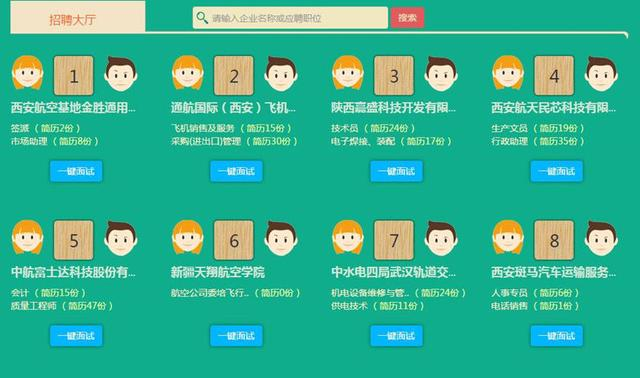Viewport: 640px width, 378px height.
Task: Click the female avatar in booth 7
Action: [348, 238]
